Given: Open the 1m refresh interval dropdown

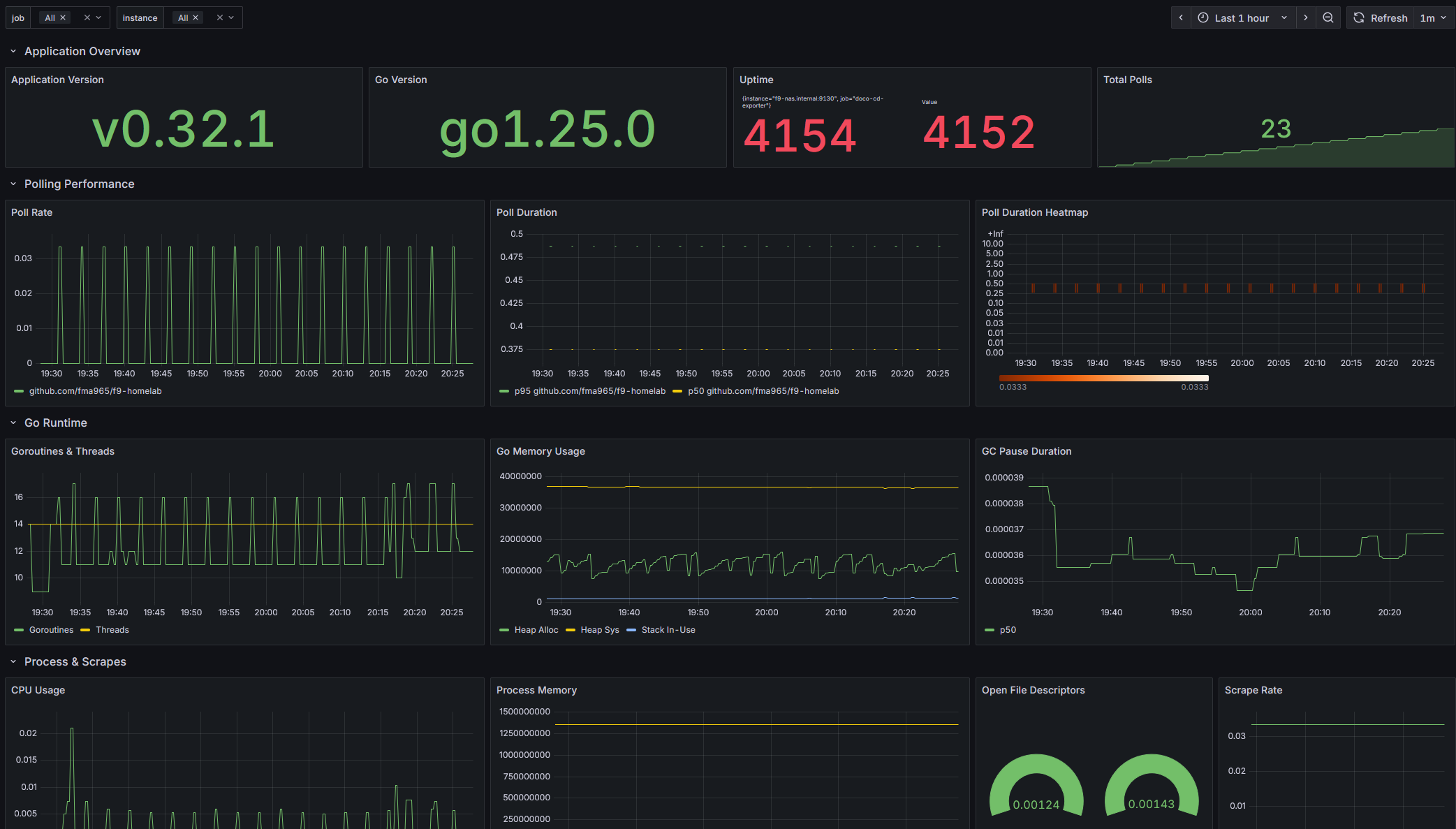Looking at the screenshot, I should click(x=1433, y=18).
